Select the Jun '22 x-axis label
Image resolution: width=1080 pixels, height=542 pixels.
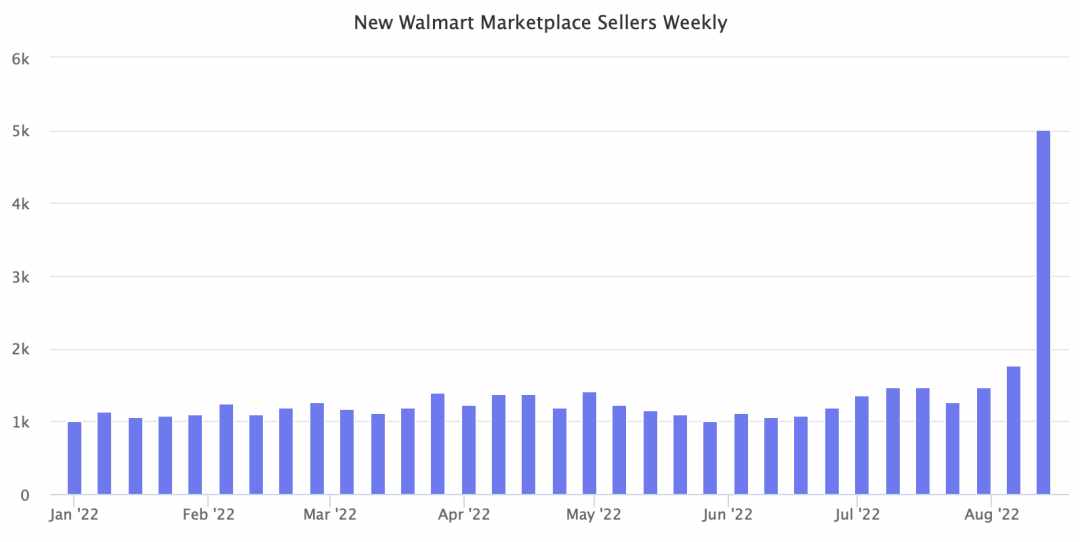click(727, 515)
